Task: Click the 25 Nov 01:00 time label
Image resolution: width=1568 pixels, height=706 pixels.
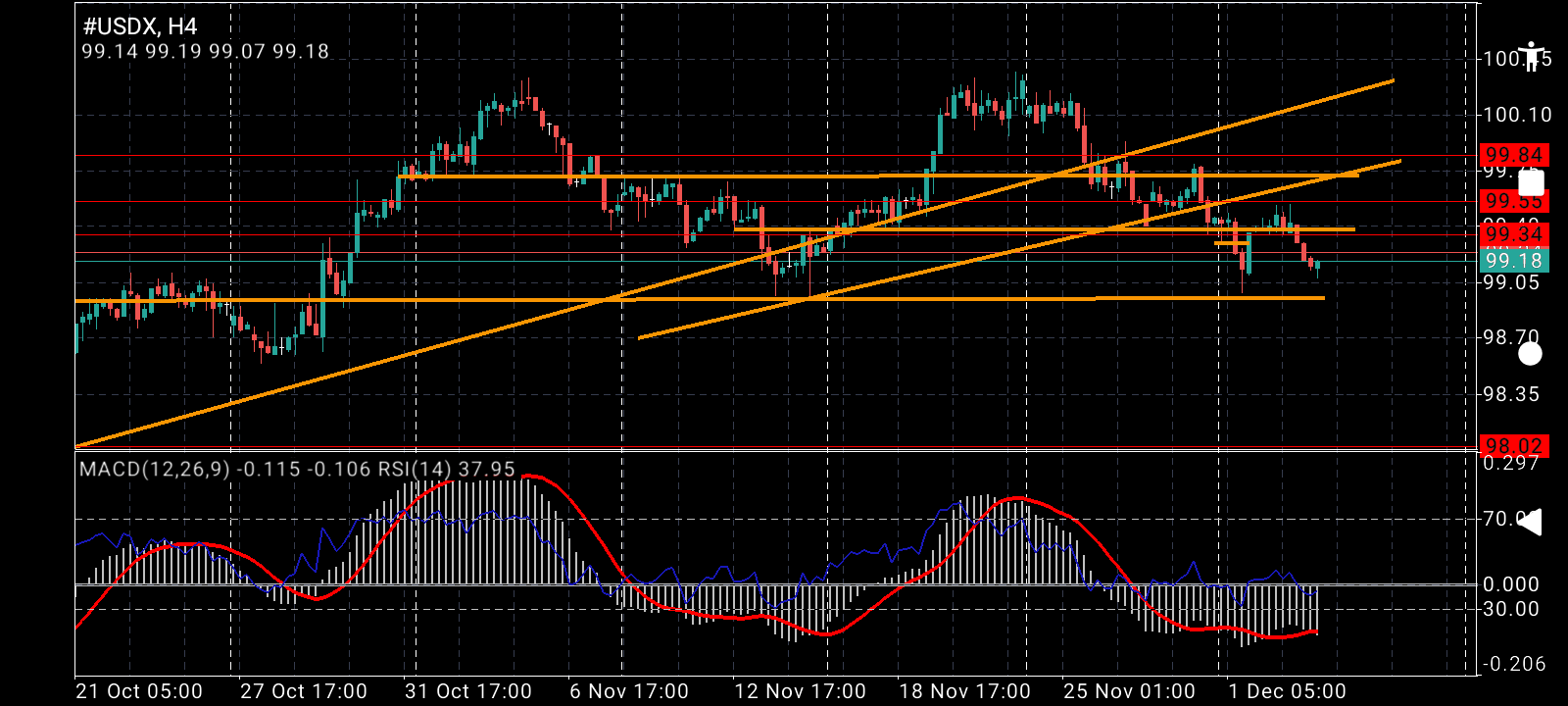Action: click(1129, 691)
